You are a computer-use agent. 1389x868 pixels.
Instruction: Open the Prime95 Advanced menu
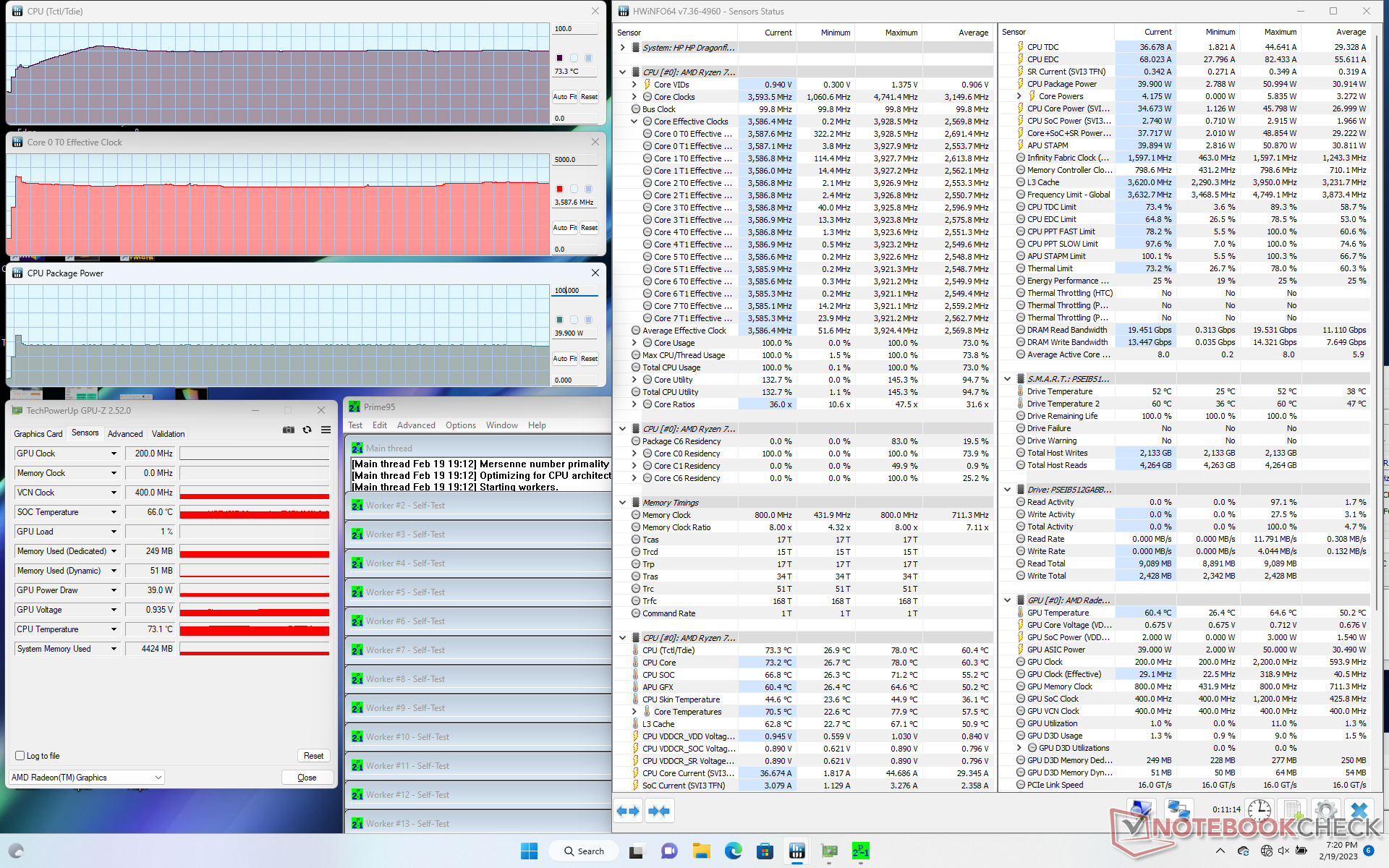click(415, 425)
